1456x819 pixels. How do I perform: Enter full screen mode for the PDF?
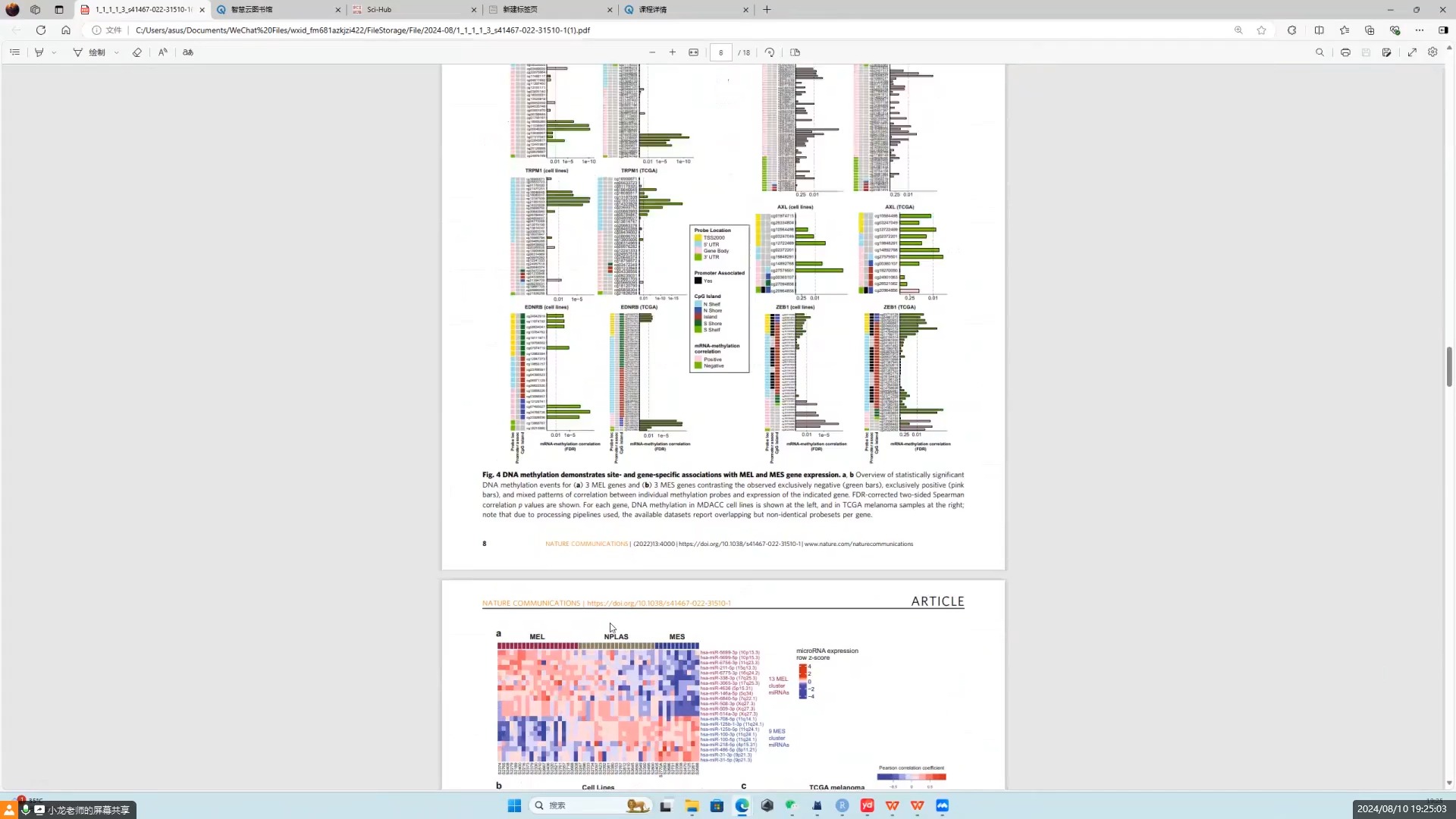tap(1412, 52)
